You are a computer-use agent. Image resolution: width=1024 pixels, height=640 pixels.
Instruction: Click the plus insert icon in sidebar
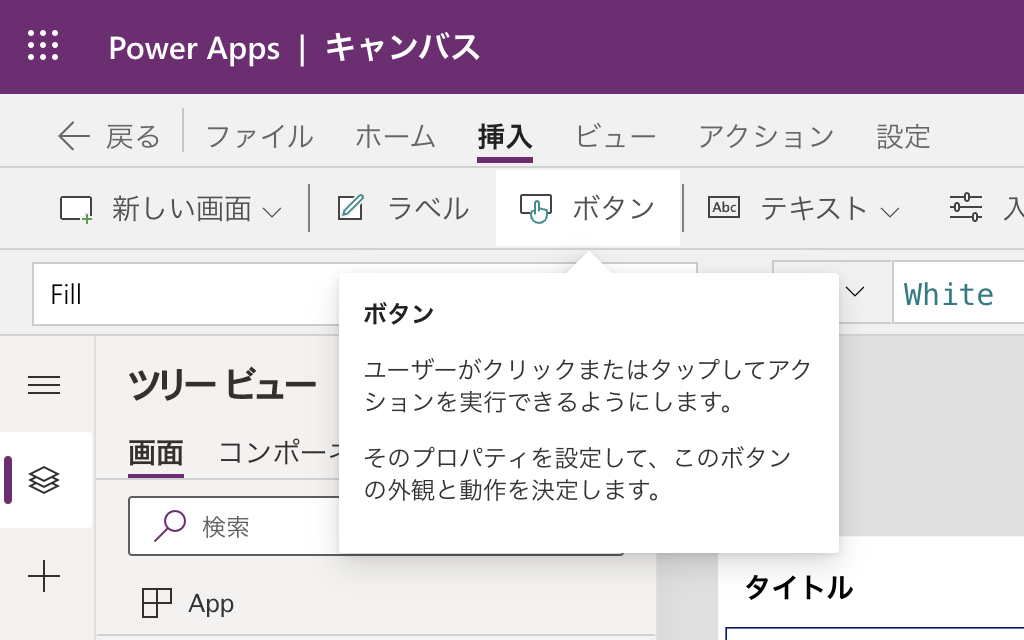[x=44, y=576]
